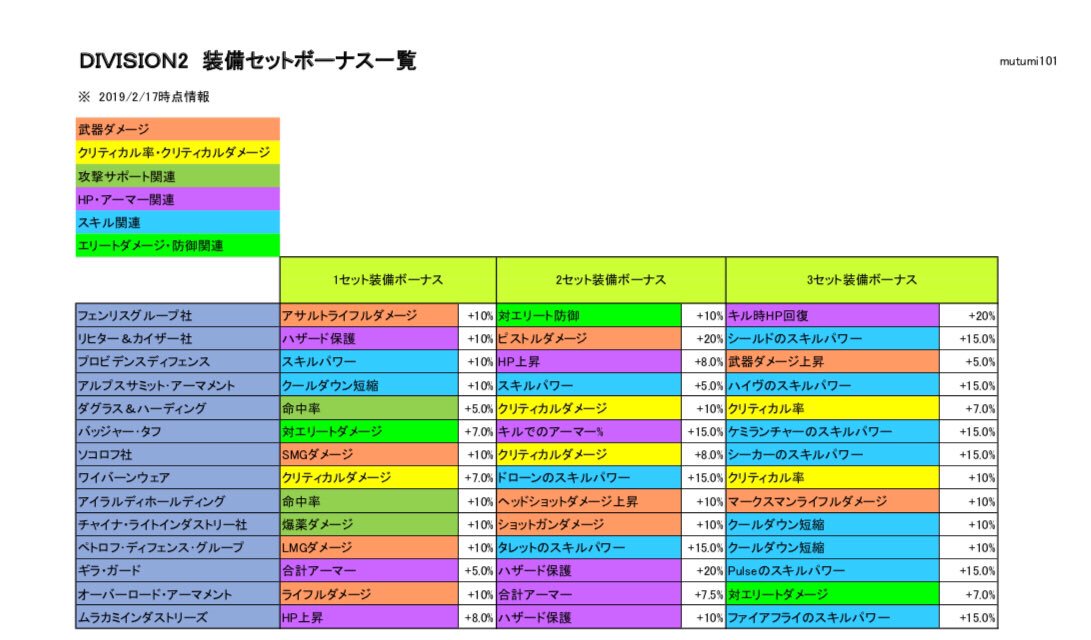Click 'クリティカル率' in the ワイバーンウェア row
The width and height of the screenshot is (1091, 640).
click(x=833, y=478)
